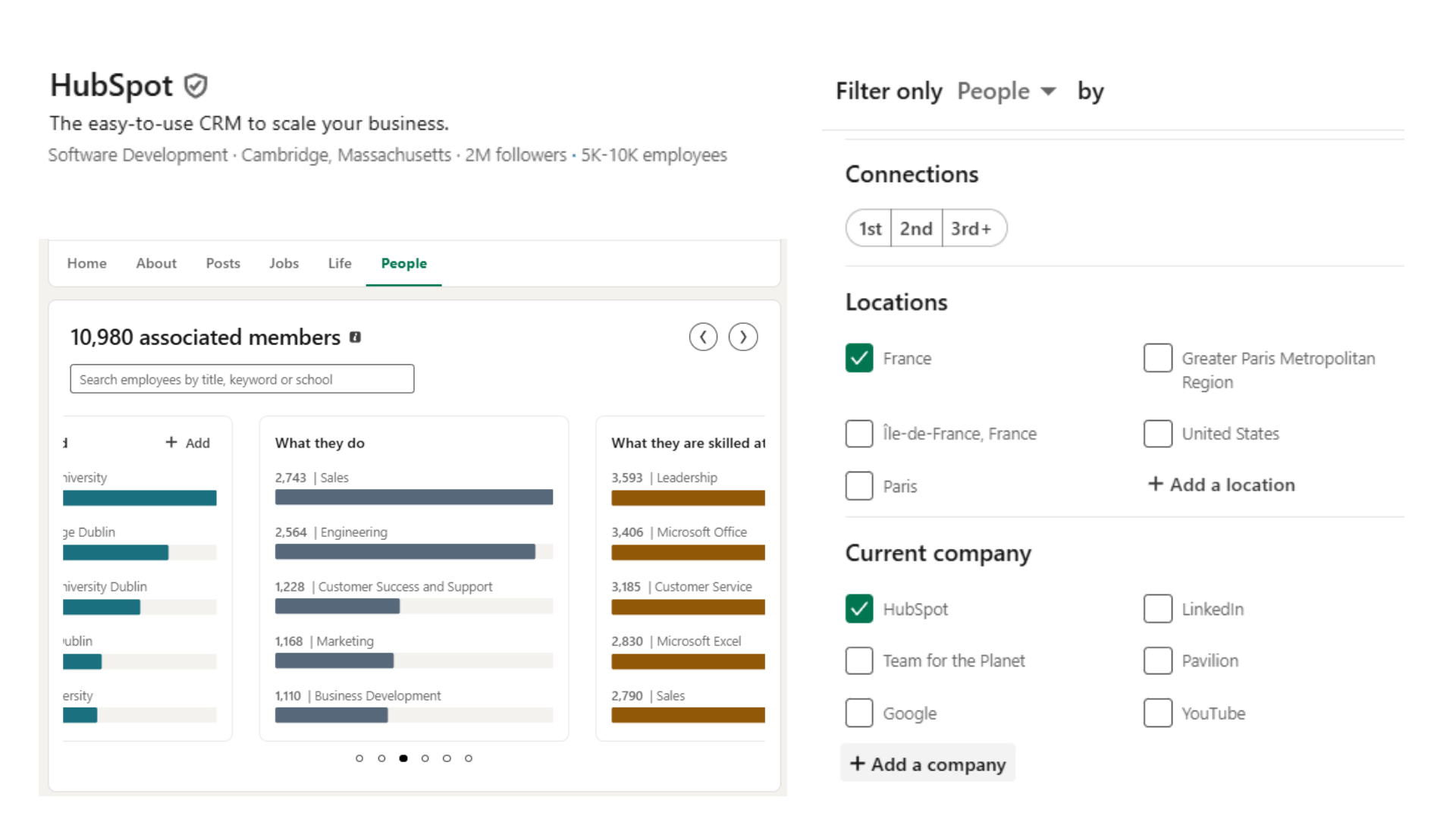This screenshot has width=1456, height=819.
Task: Select the People tab
Action: pos(403,263)
